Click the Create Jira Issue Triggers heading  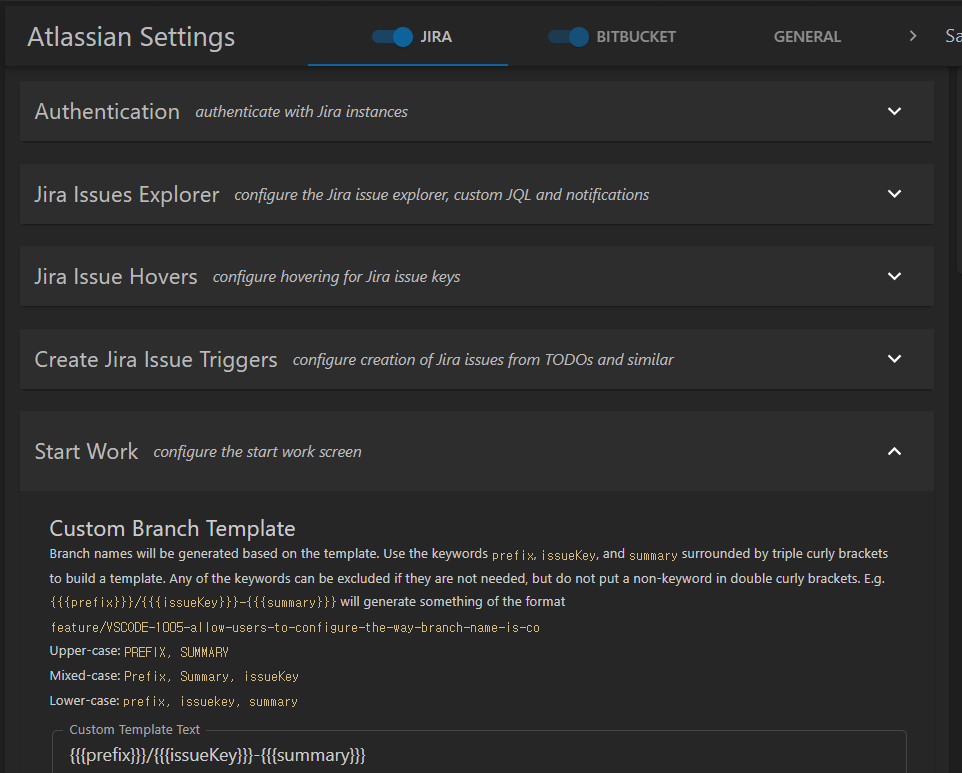pos(156,360)
